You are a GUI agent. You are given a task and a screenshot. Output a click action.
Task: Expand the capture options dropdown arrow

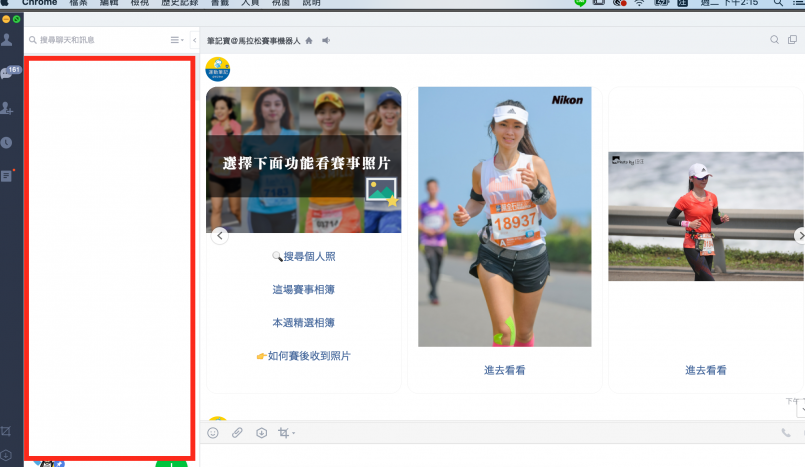[x=294, y=434]
